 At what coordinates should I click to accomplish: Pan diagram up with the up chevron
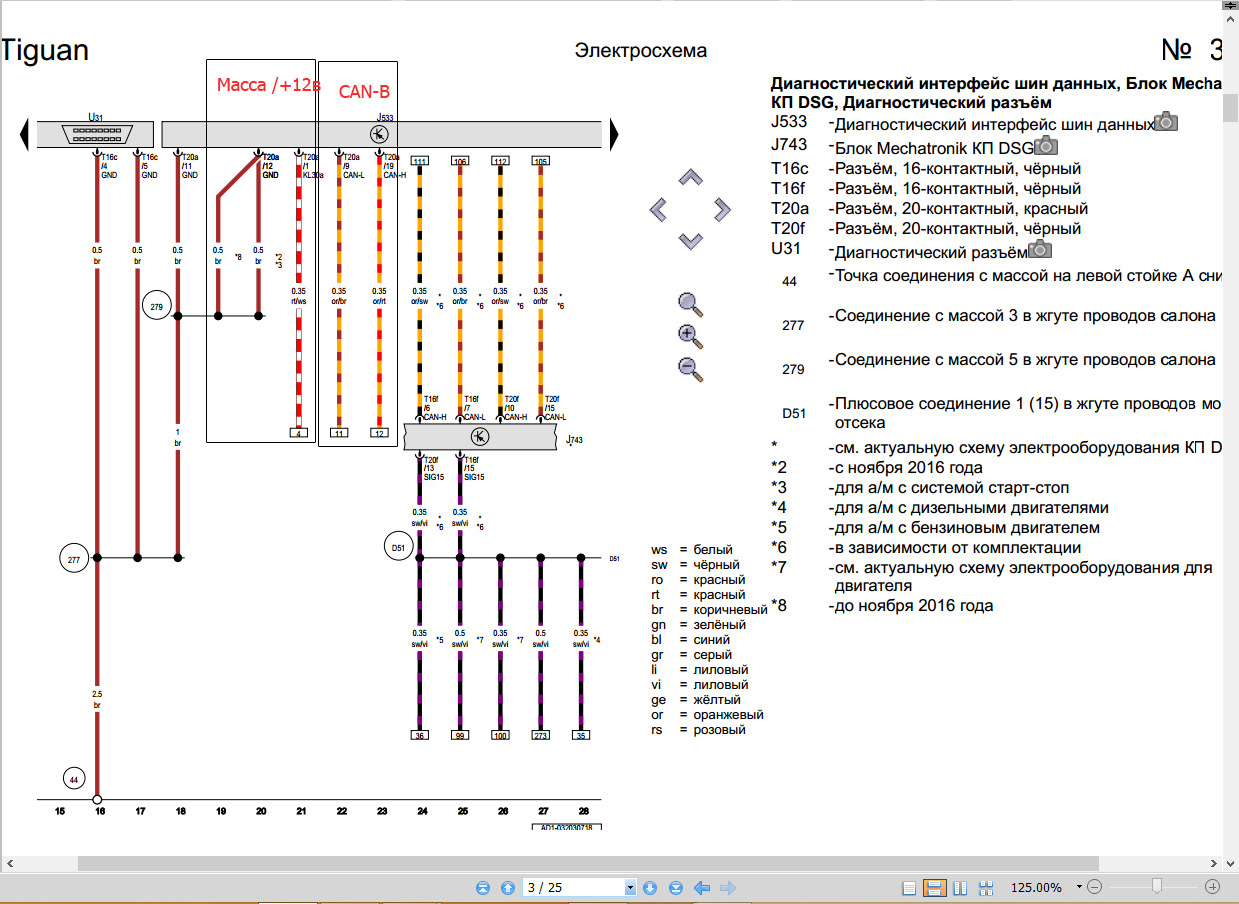[690, 178]
